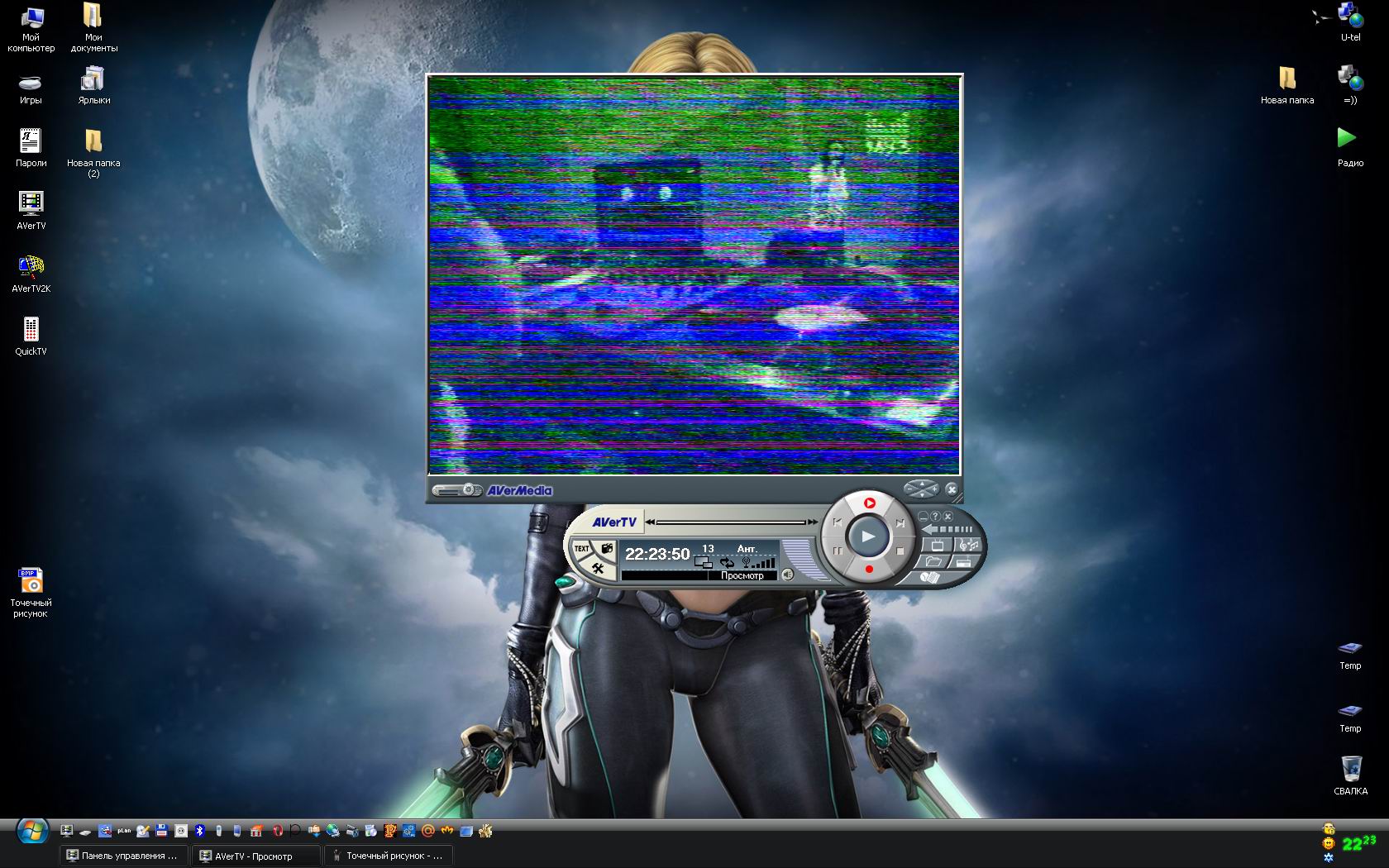1389x868 pixels.
Task: Switch to Панель управления taskbar button
Action: click(x=123, y=856)
